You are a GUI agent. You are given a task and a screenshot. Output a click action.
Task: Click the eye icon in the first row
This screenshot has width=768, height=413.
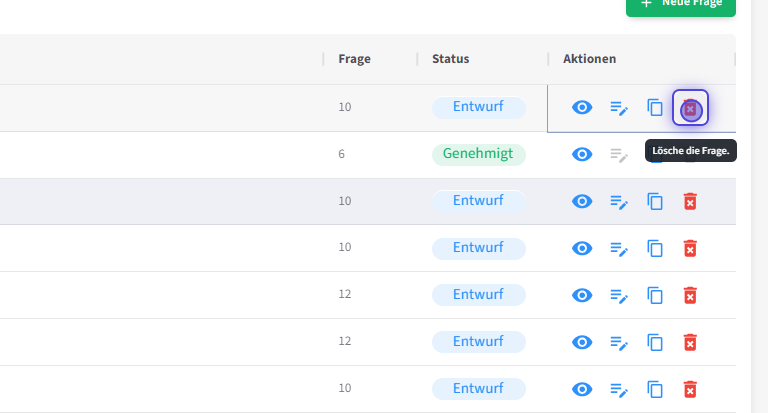(x=582, y=108)
